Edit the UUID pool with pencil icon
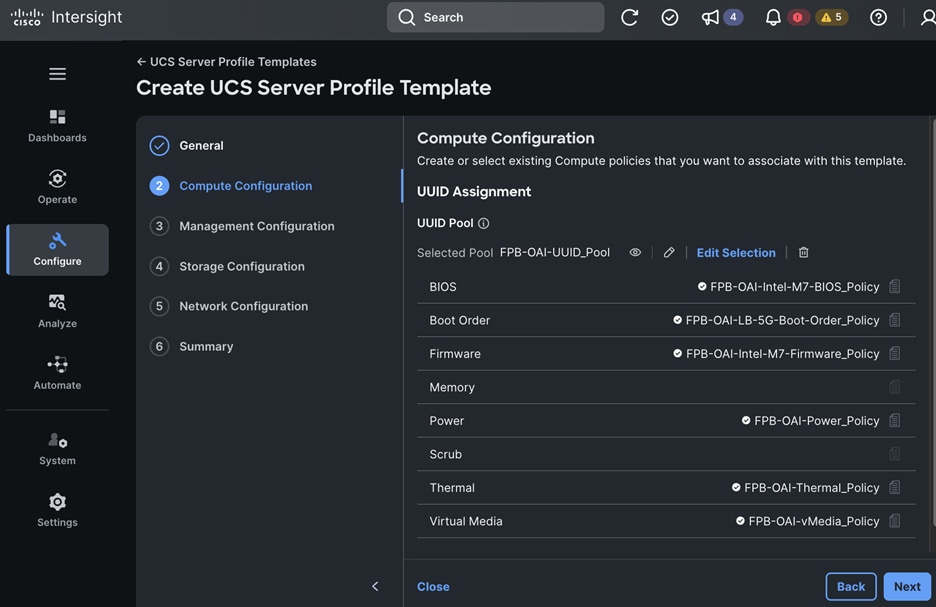936x607 pixels. [x=669, y=252]
